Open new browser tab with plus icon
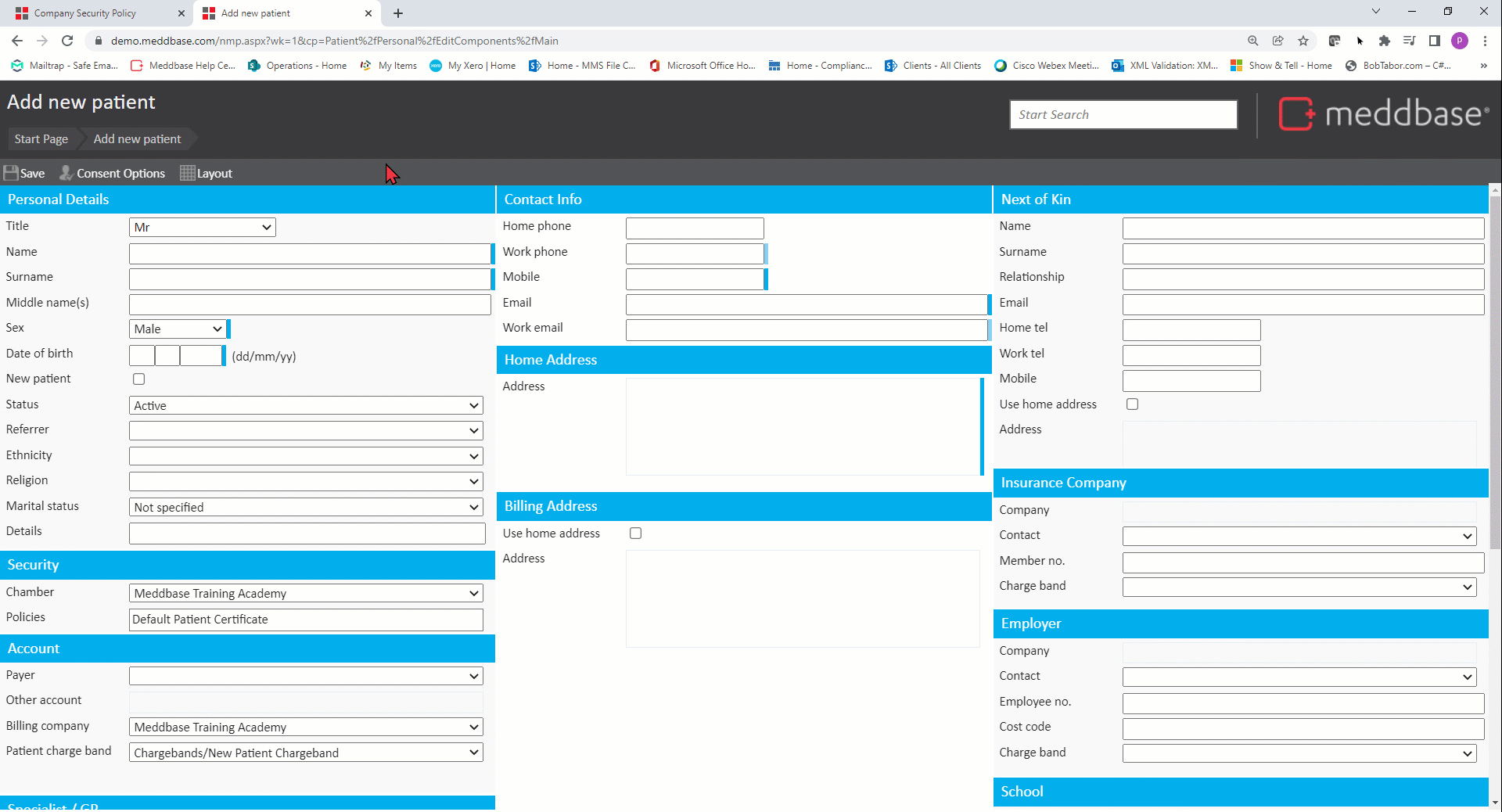The width and height of the screenshot is (1502, 812). (x=398, y=13)
